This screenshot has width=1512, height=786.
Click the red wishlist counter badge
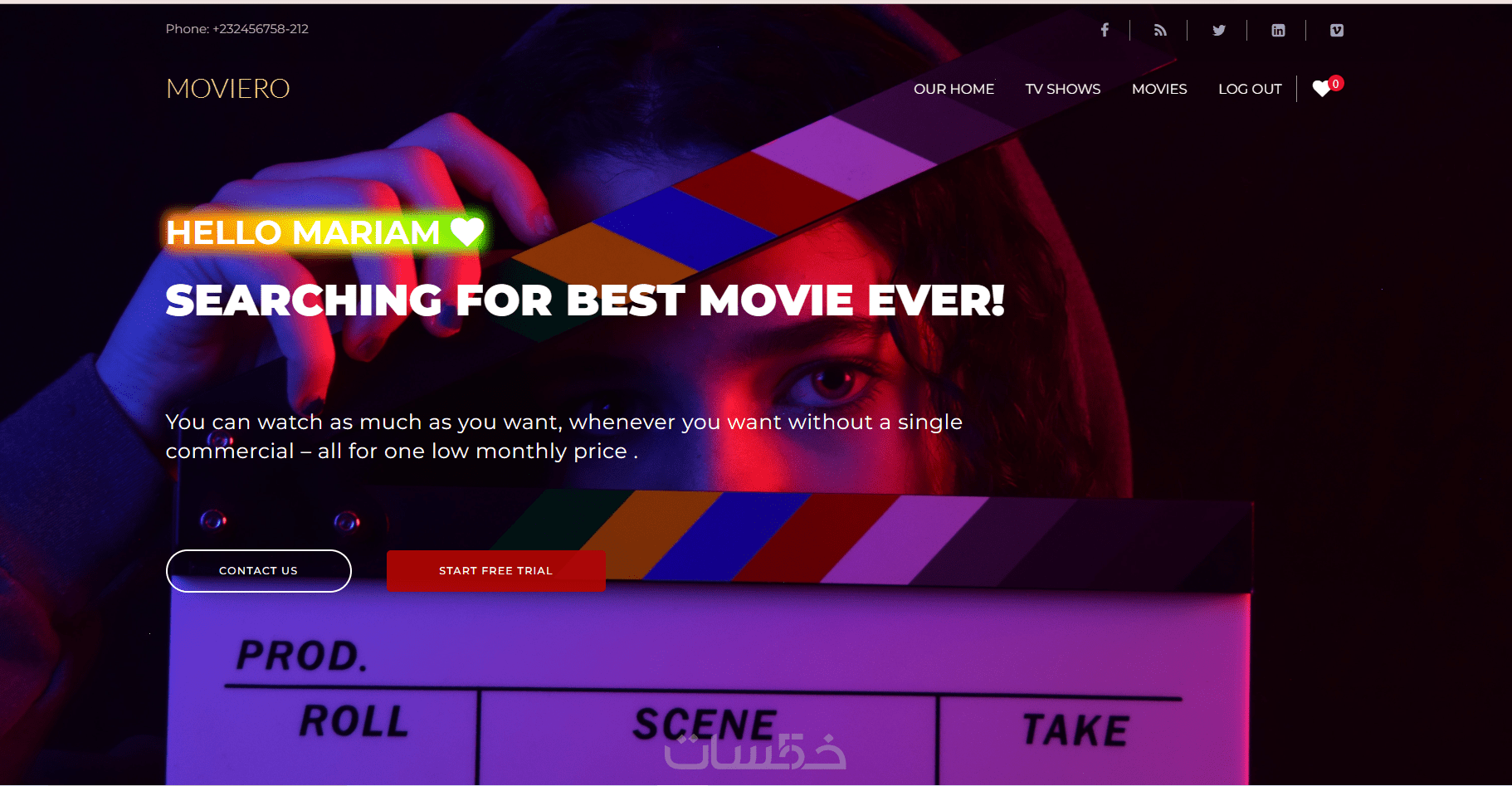pyautogui.click(x=1335, y=83)
